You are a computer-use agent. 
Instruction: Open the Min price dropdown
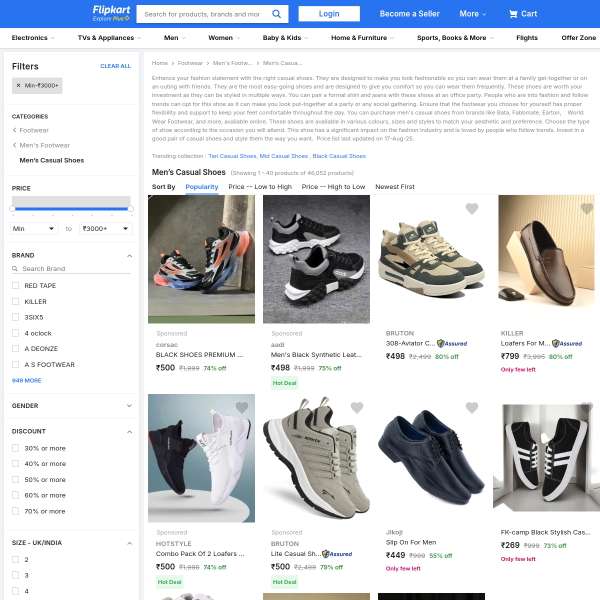tap(34, 228)
